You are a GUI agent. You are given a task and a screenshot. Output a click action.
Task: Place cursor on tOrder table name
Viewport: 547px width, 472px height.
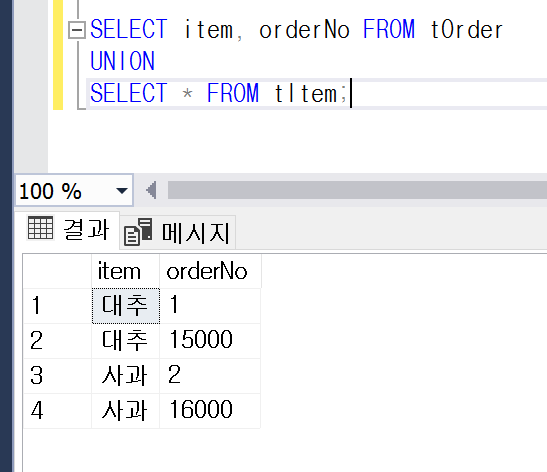click(x=466, y=29)
